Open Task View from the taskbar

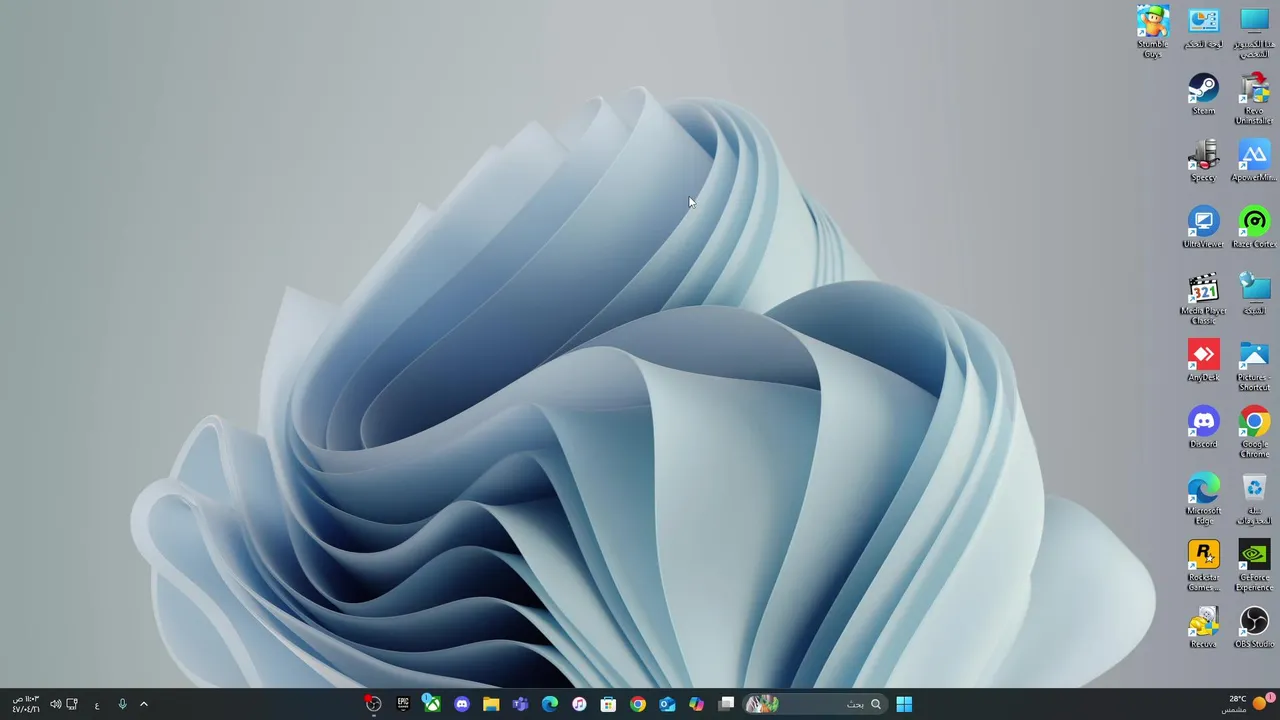coord(727,704)
